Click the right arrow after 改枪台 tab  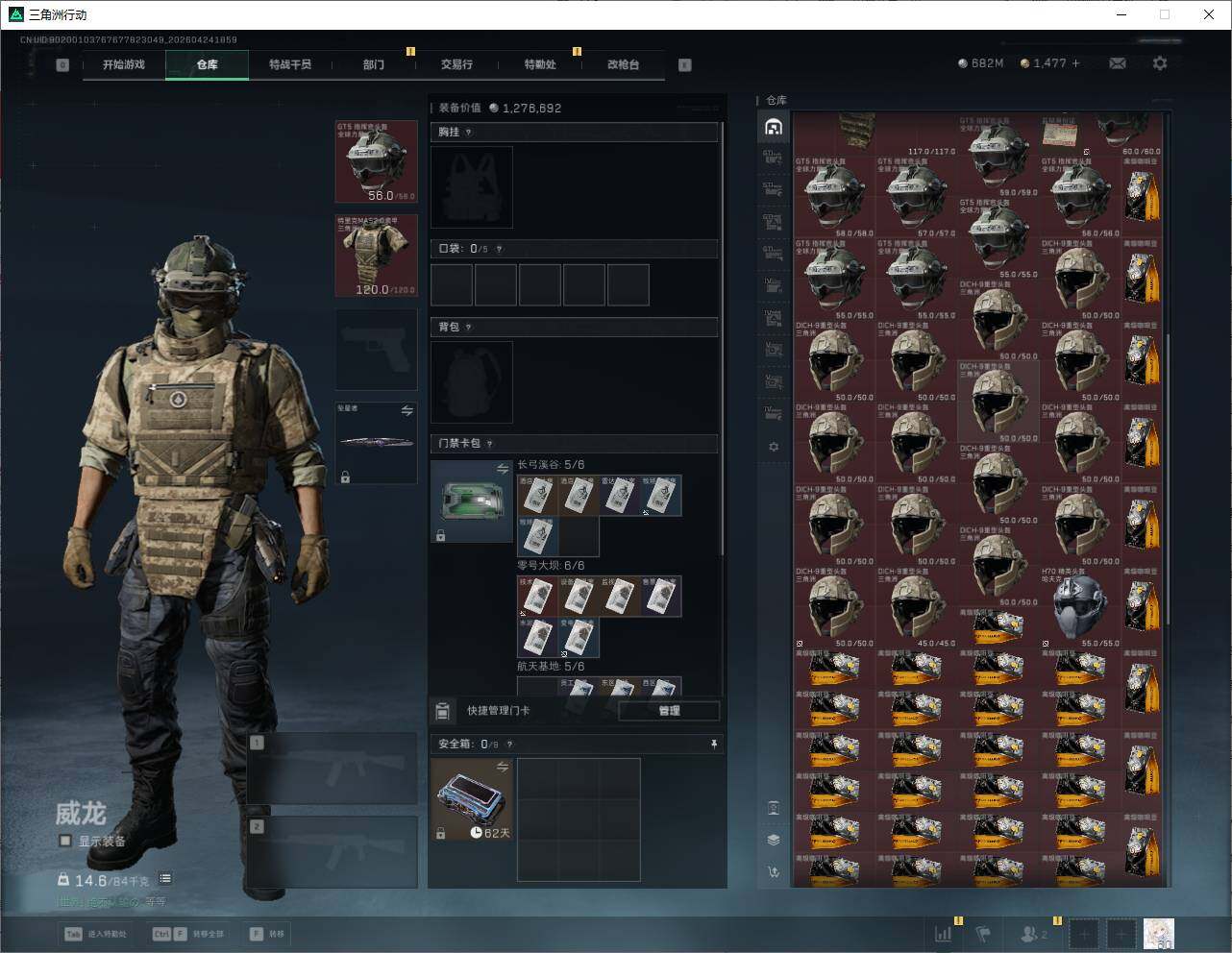(684, 65)
